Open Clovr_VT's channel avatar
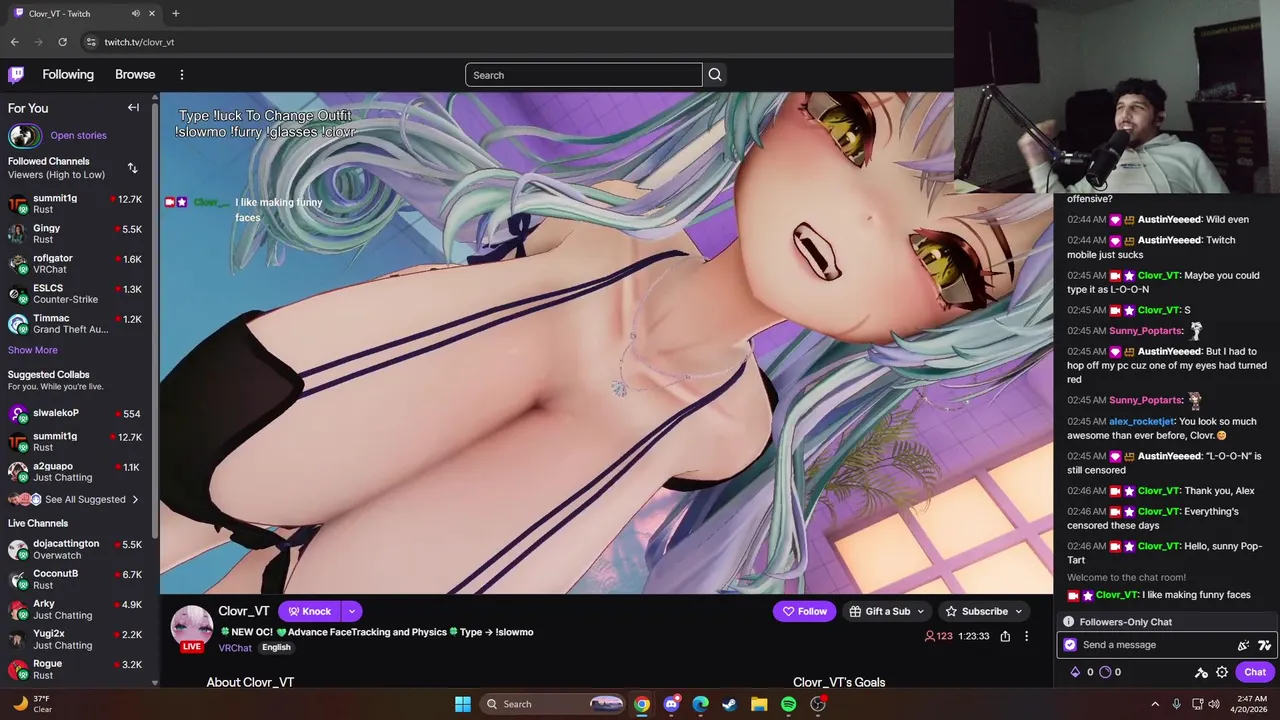Viewport: 1280px width, 720px height. (192, 626)
